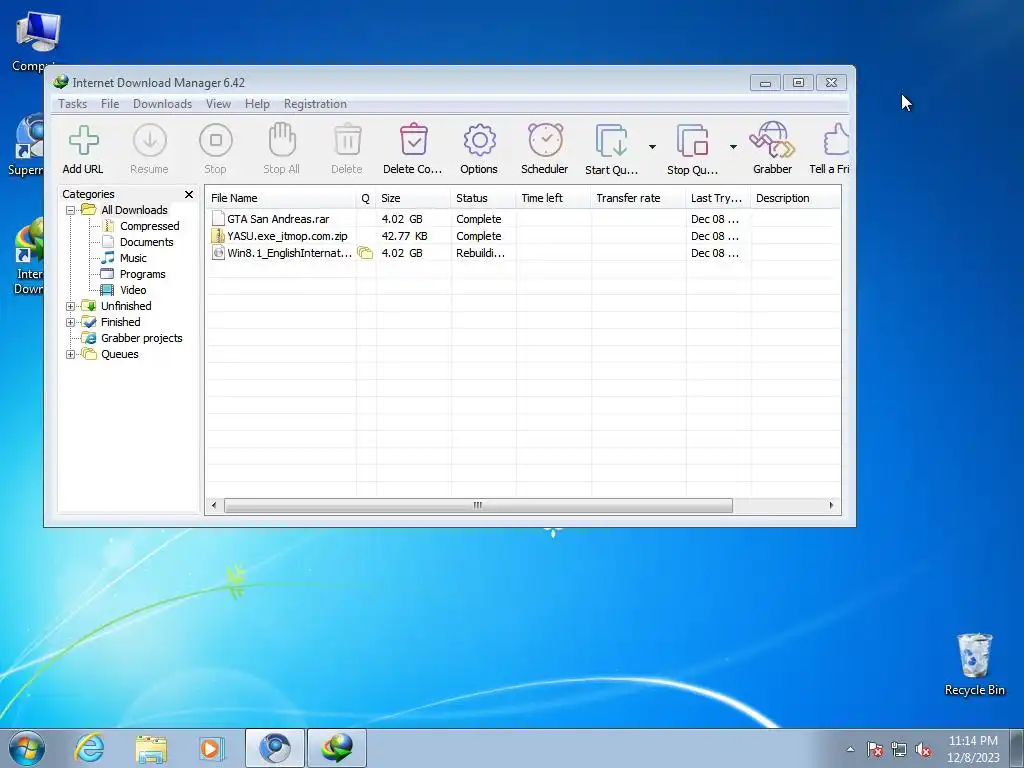Expand the Finished category node
Image resolution: width=1024 pixels, height=768 pixels.
coord(71,322)
